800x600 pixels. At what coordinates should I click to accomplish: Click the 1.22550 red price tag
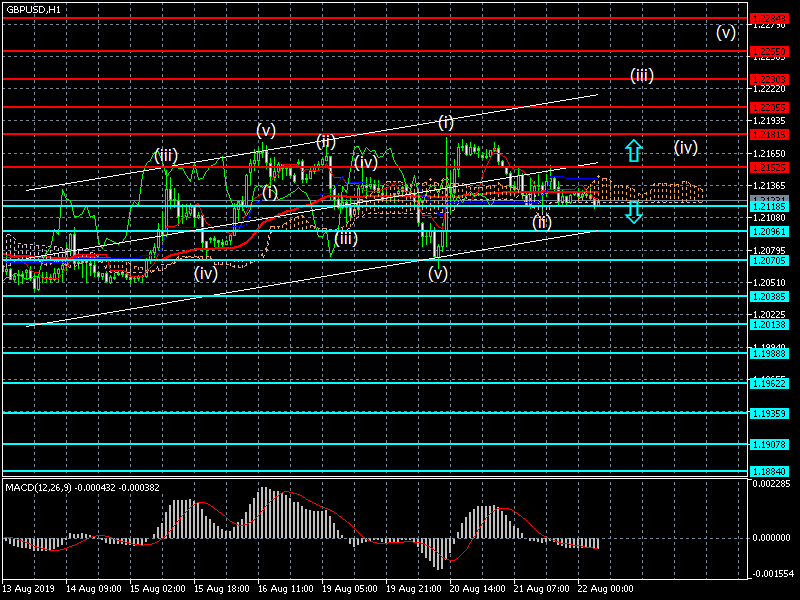point(769,52)
